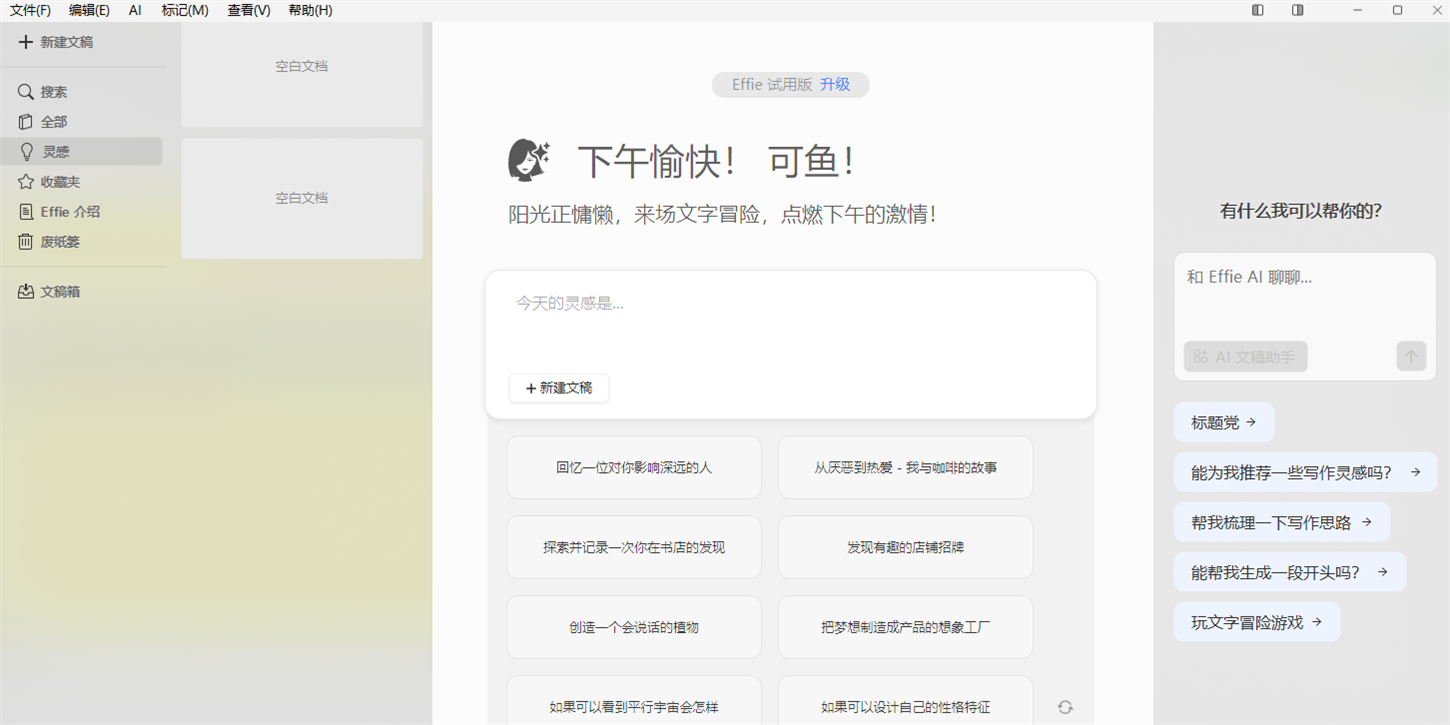Image resolution: width=1450 pixels, height=725 pixels.
Task: Create a new document with the 新建文稿 plus icon
Action: [x=24, y=42]
